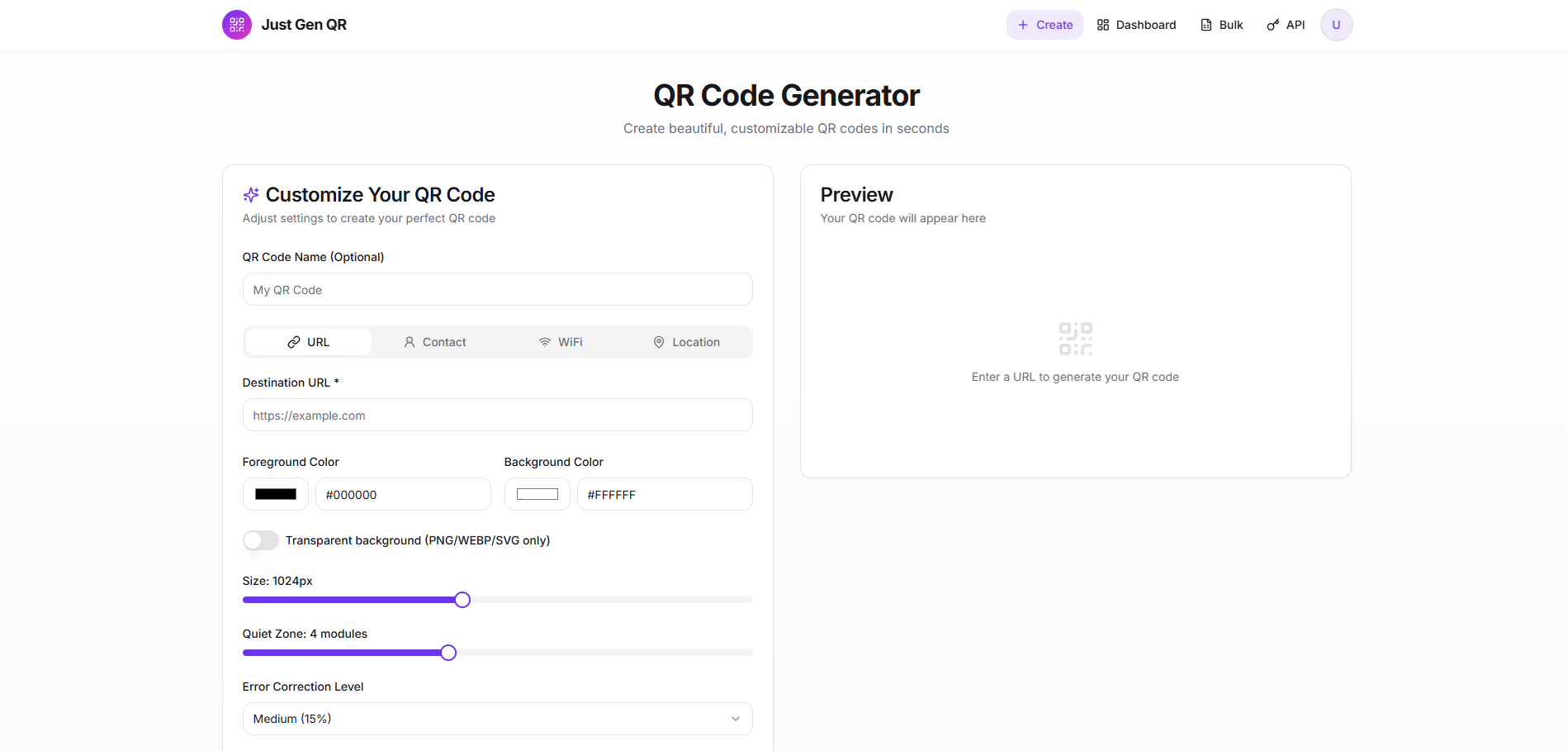
Task: Select the Dashboard grid icon
Action: [x=1103, y=25]
